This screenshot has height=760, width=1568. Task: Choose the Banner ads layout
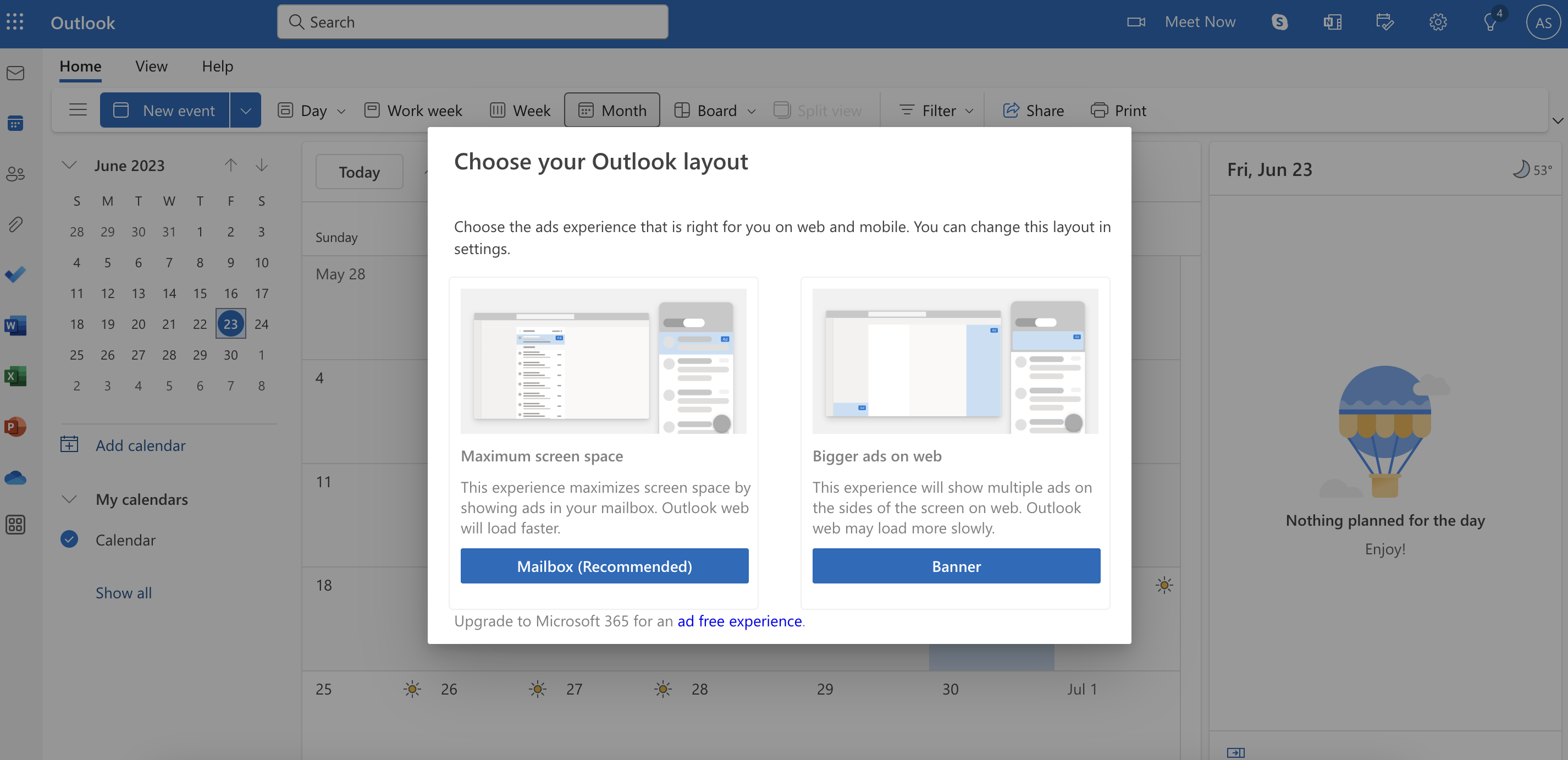pos(956,566)
